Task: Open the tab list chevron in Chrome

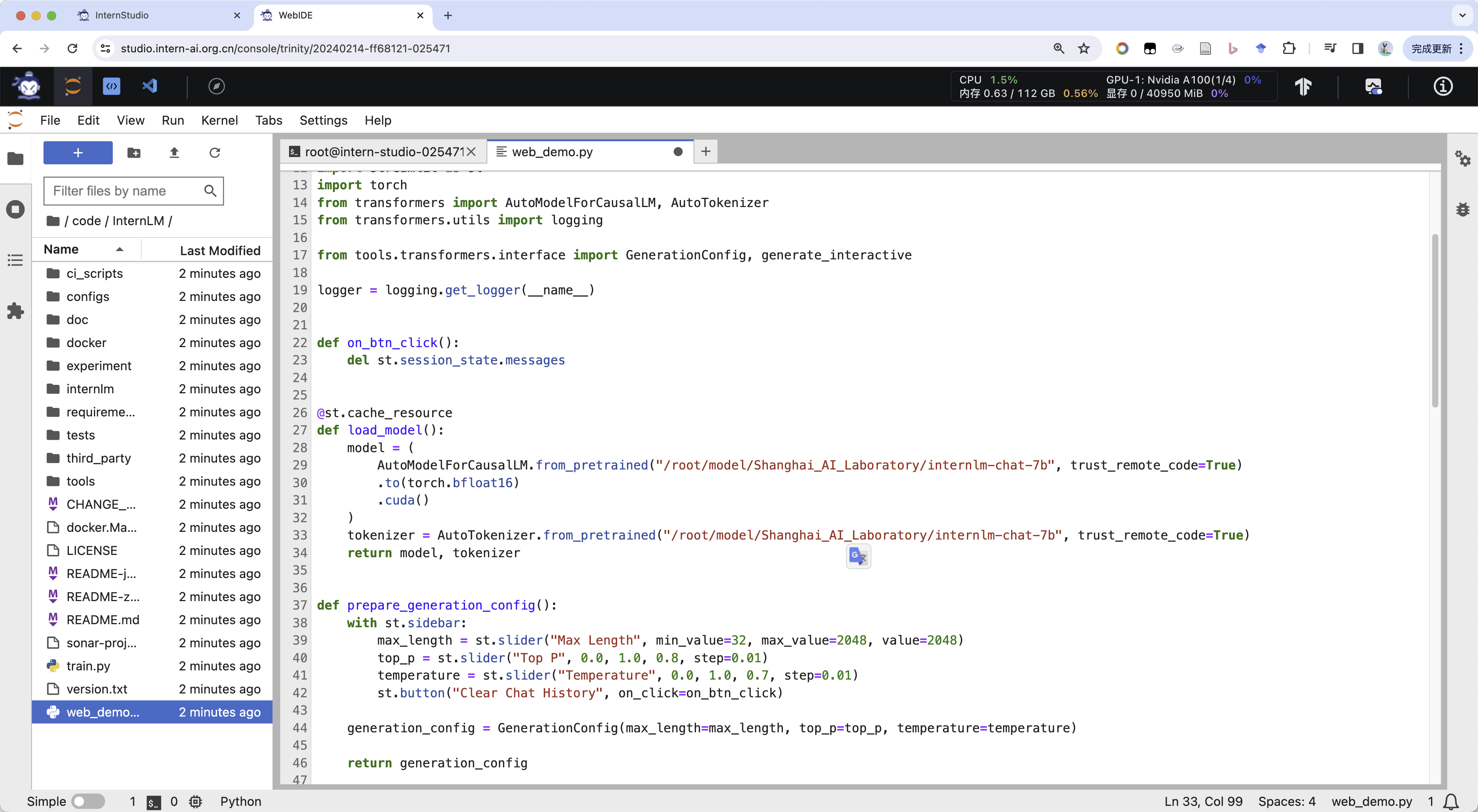Action: coord(1462,15)
